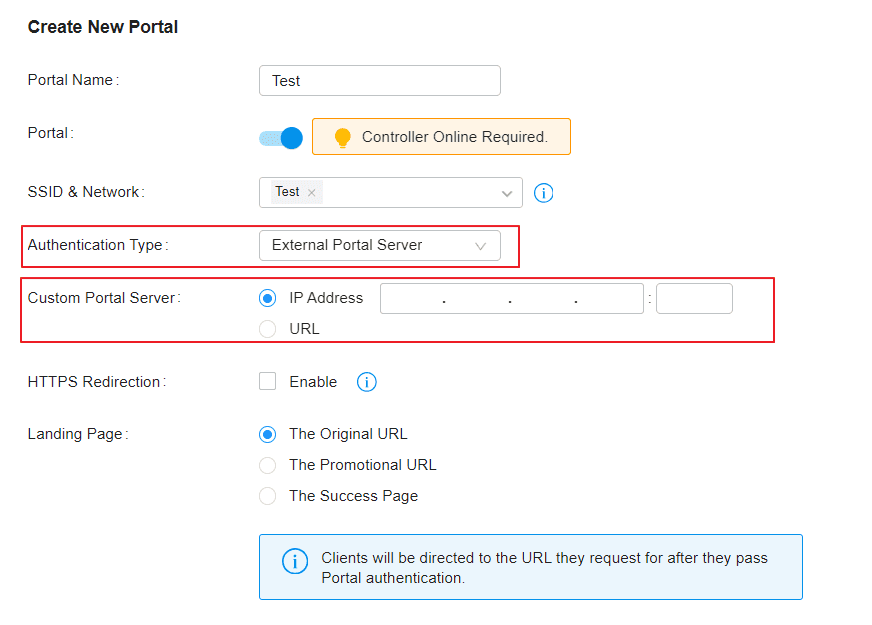This screenshot has height=625, width=872.
Task: Click the IP address octets field
Action: coord(512,299)
